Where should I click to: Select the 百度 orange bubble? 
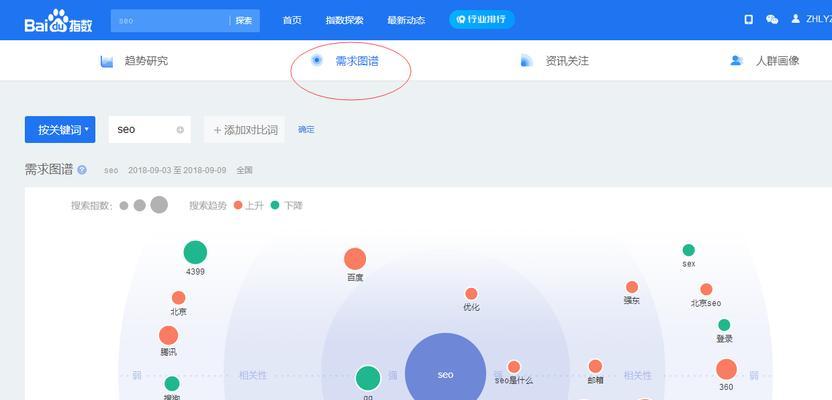tap(355, 259)
